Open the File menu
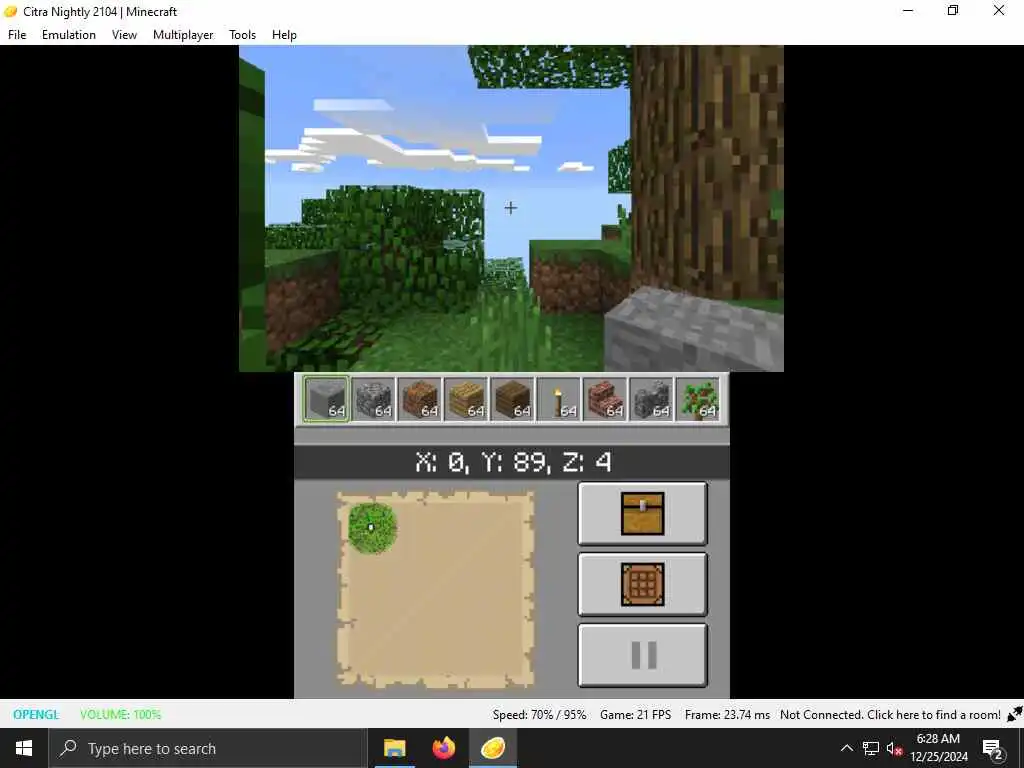The image size is (1024, 768). click(17, 35)
